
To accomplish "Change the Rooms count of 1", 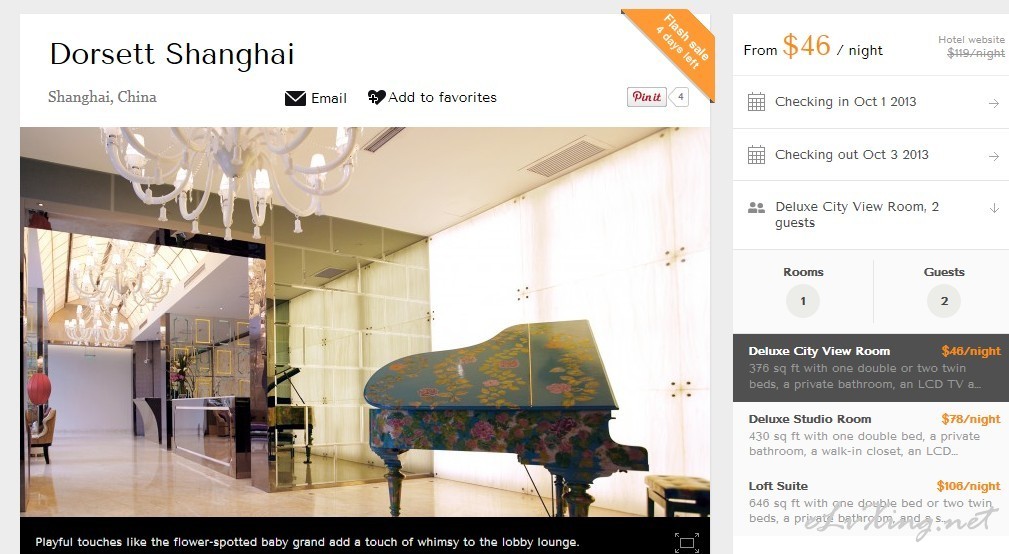I will 802,300.
